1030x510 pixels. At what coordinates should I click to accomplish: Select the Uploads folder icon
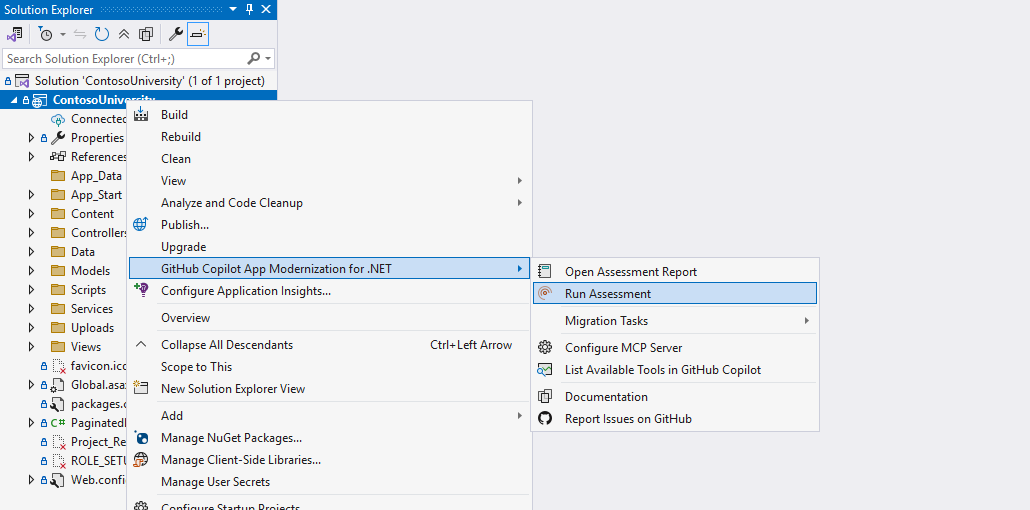pos(59,328)
